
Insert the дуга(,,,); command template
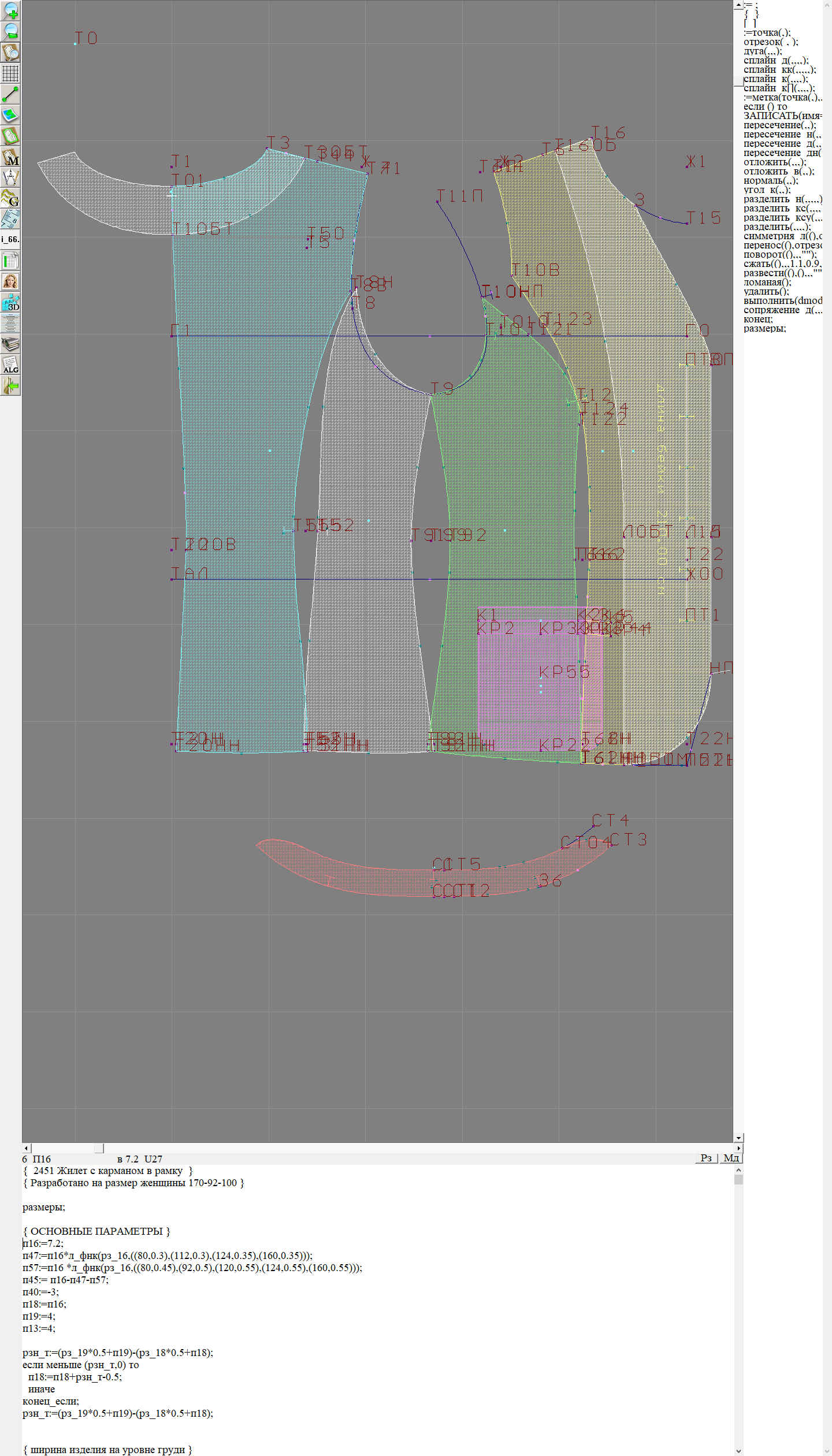click(762, 51)
